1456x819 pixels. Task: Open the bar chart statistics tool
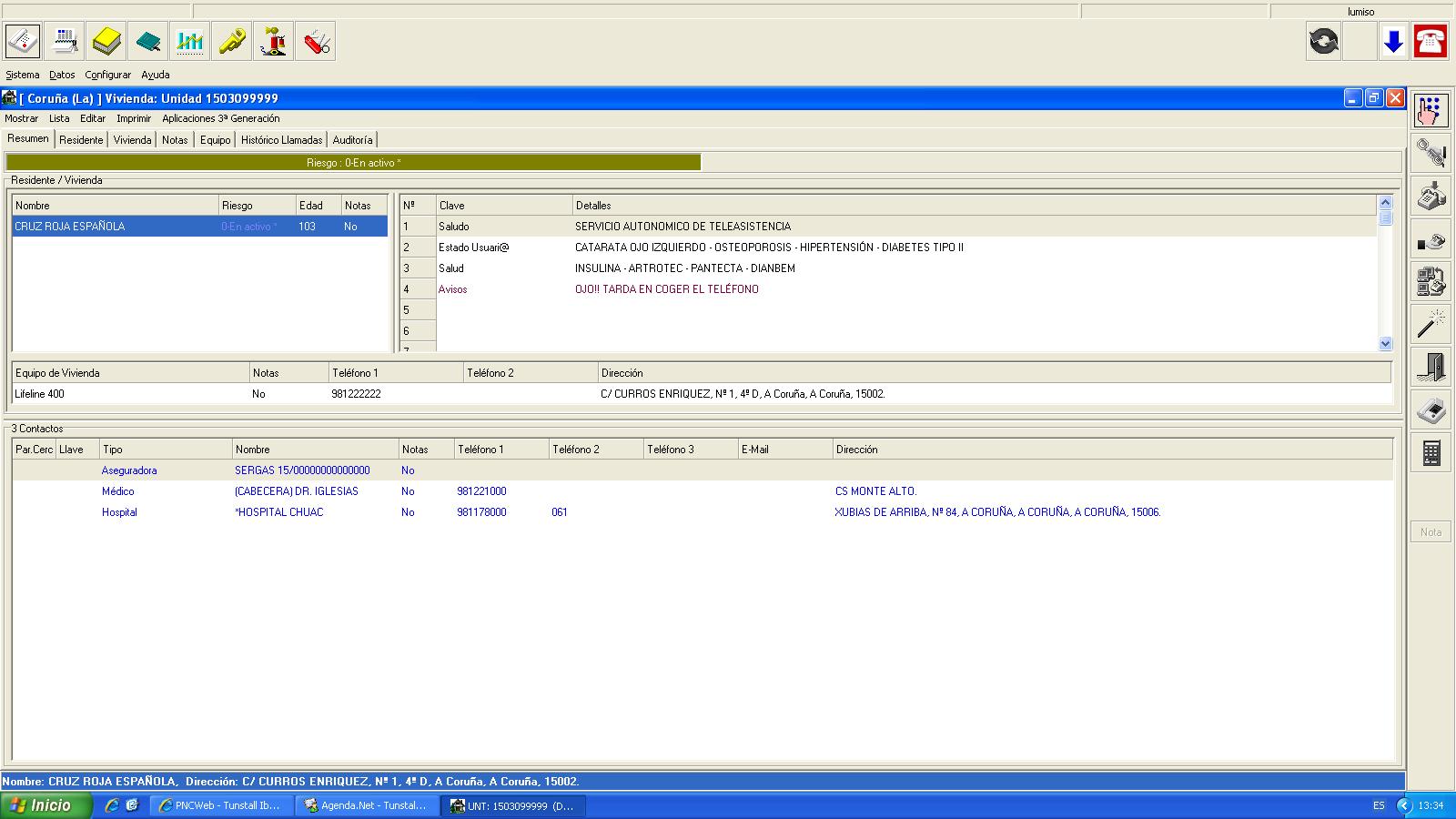[190, 42]
